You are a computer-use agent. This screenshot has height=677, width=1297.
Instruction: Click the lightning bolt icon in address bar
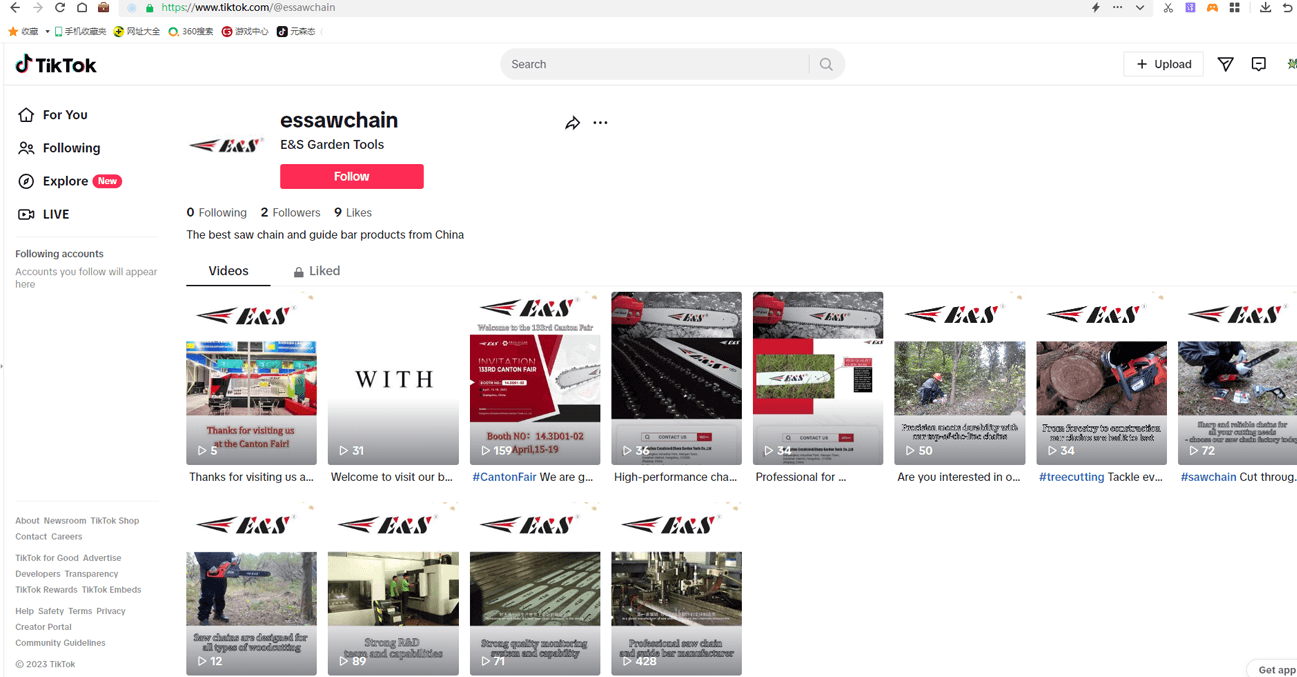pyautogui.click(x=1095, y=7)
